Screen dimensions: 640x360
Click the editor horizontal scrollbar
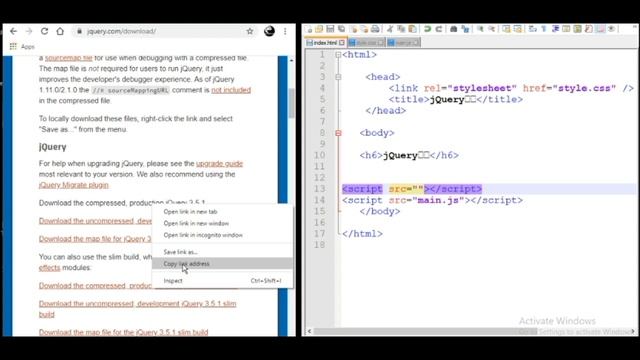tap(424, 331)
